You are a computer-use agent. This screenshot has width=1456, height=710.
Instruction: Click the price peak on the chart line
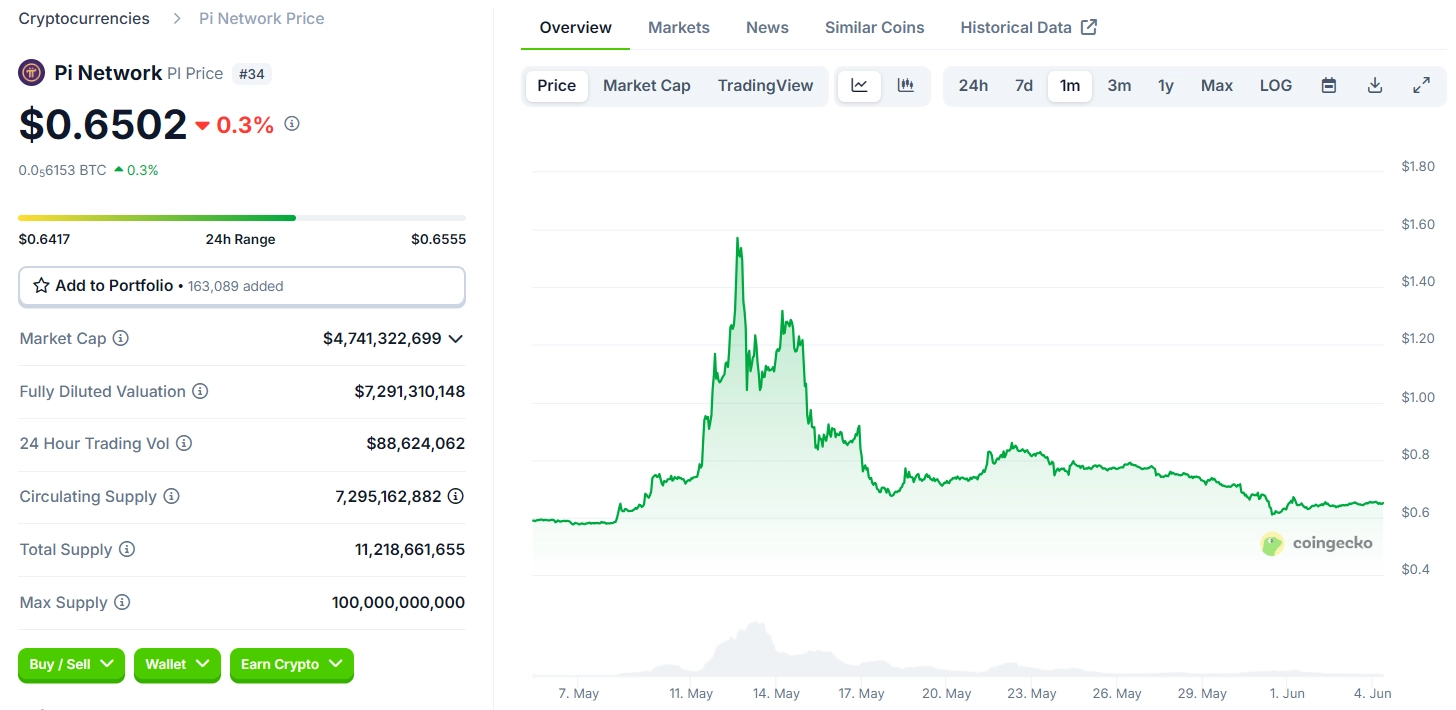(x=738, y=239)
